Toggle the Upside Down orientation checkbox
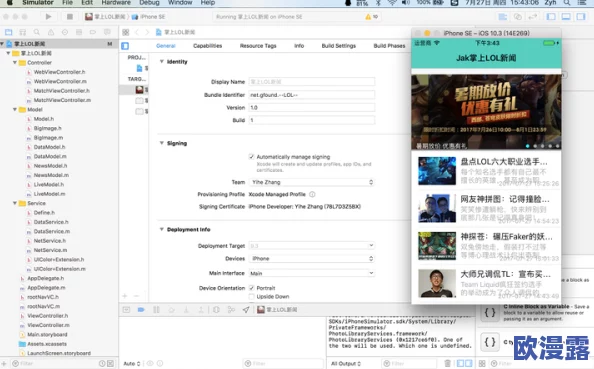This screenshot has height=369, width=594. [251, 296]
